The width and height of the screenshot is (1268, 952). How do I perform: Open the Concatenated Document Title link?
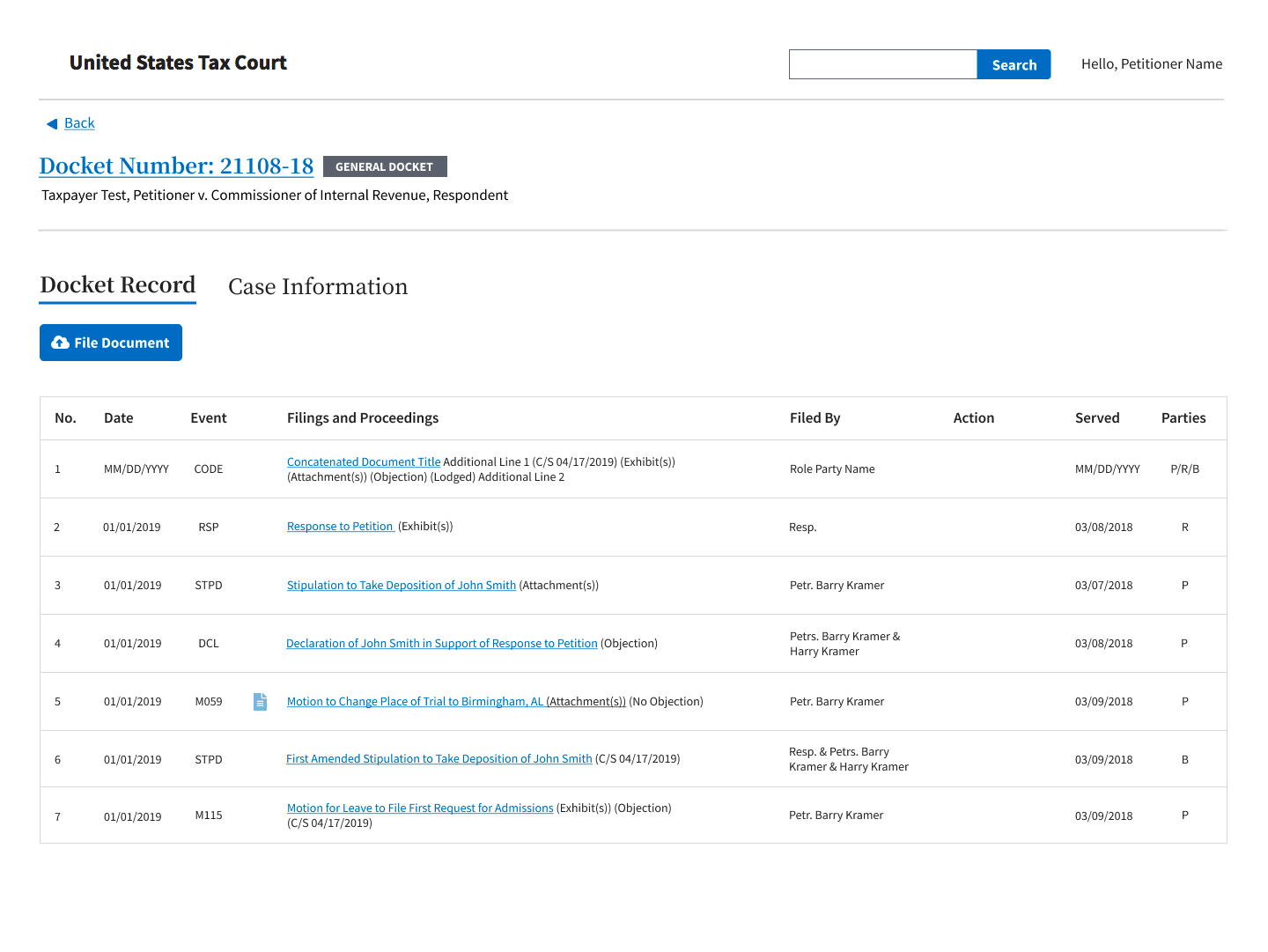pyautogui.click(x=364, y=462)
